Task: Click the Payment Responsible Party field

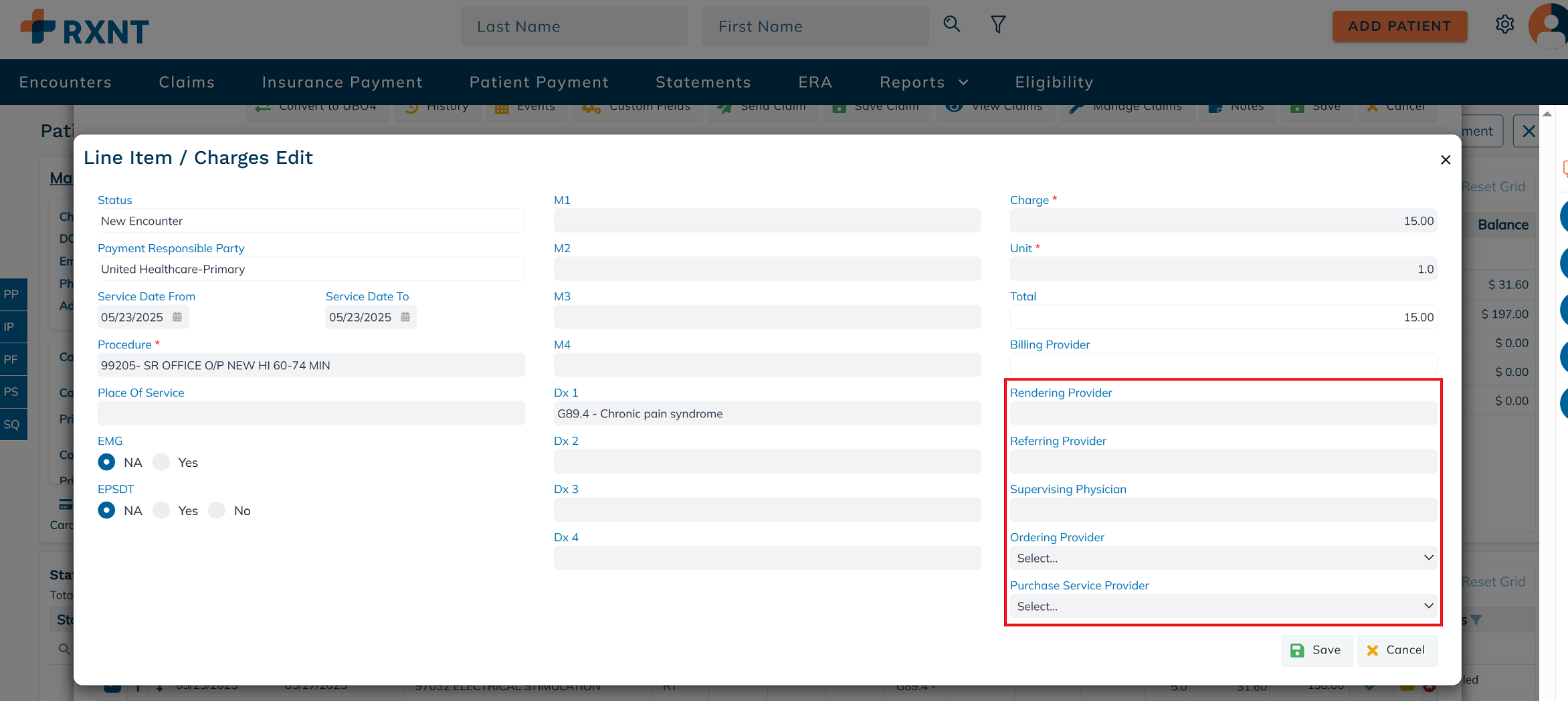Action: point(311,269)
